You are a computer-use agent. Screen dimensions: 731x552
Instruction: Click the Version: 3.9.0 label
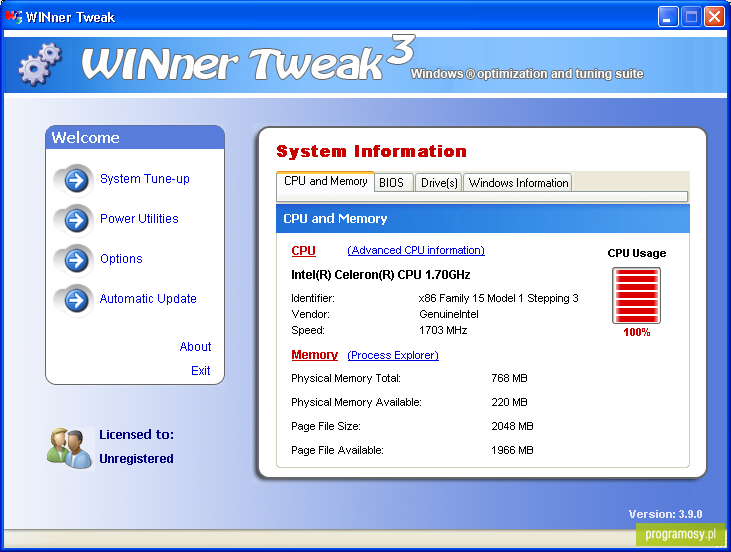pos(665,514)
